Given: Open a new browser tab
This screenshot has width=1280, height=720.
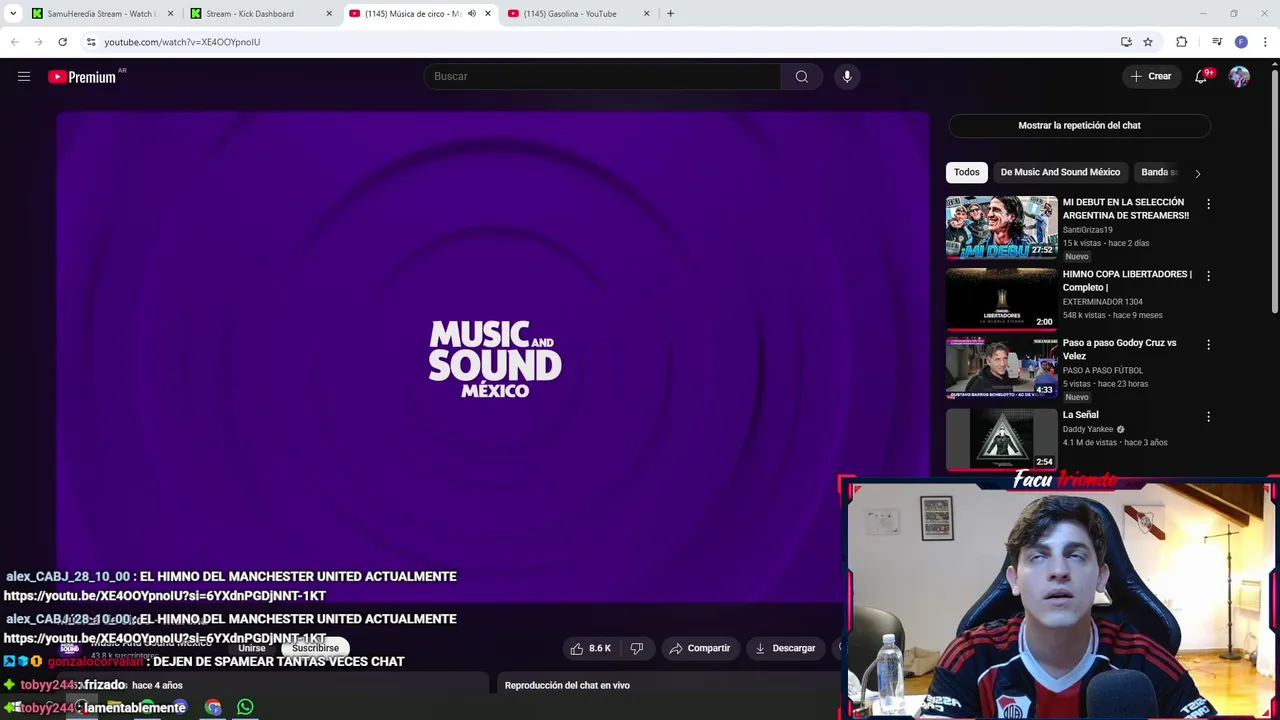Looking at the screenshot, I should point(670,14).
